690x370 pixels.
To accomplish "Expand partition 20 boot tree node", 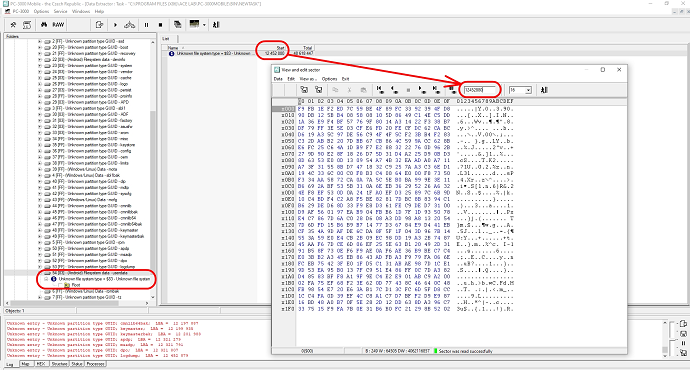I will pos(40,48).
